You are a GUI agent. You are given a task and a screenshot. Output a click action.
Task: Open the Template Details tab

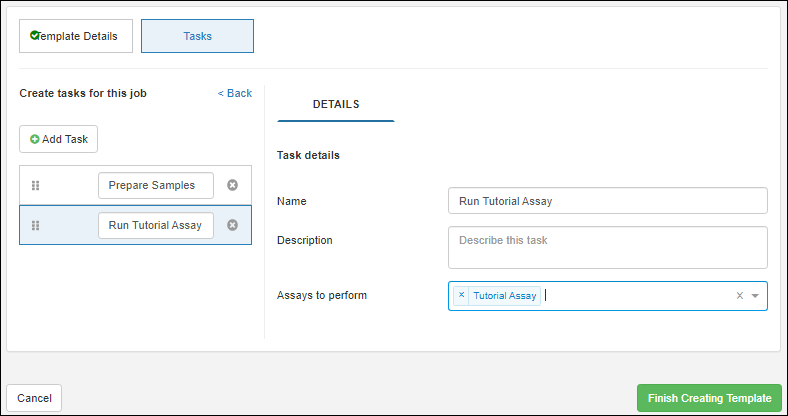coord(75,36)
